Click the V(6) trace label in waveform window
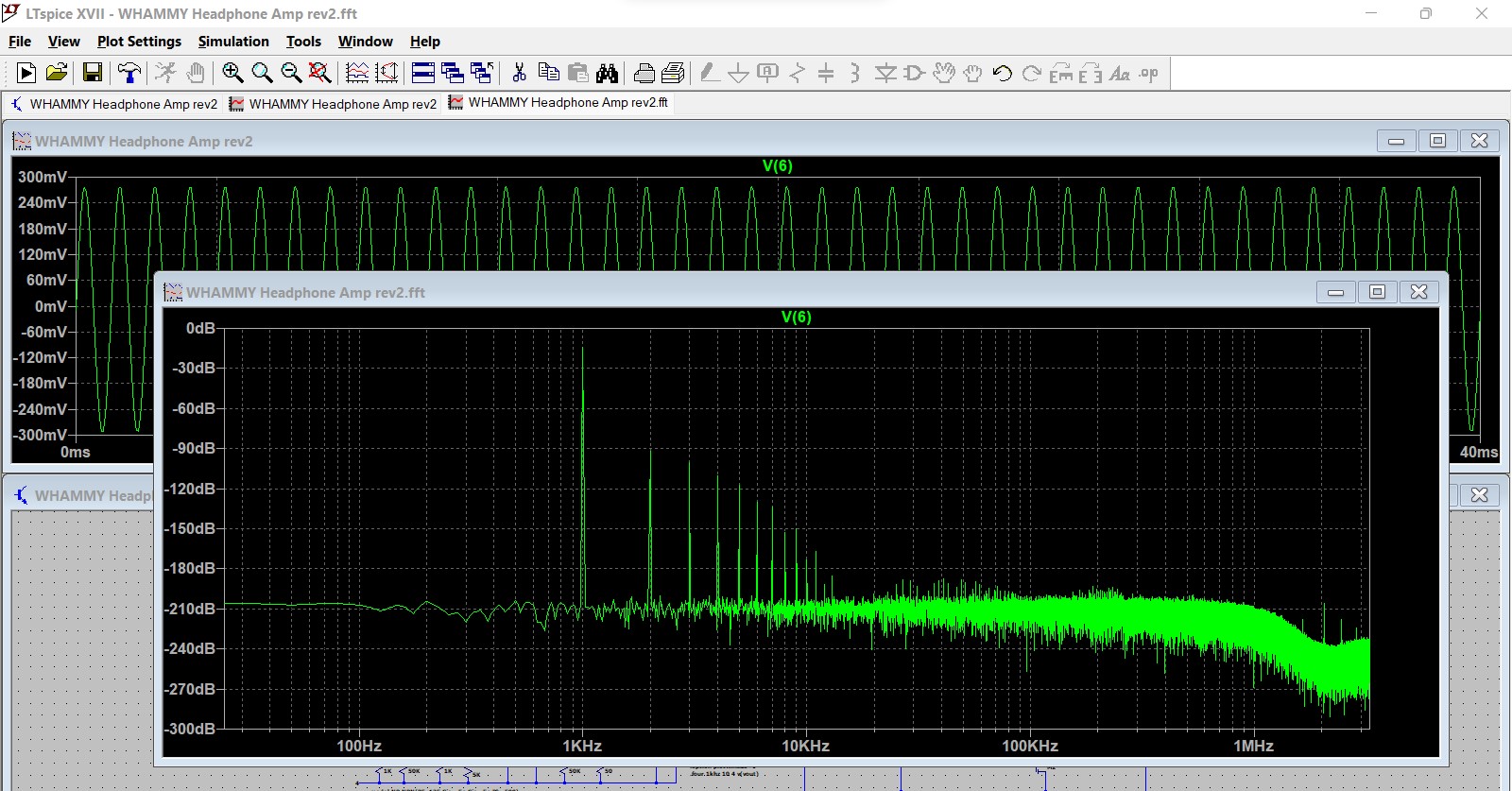 pos(777,165)
